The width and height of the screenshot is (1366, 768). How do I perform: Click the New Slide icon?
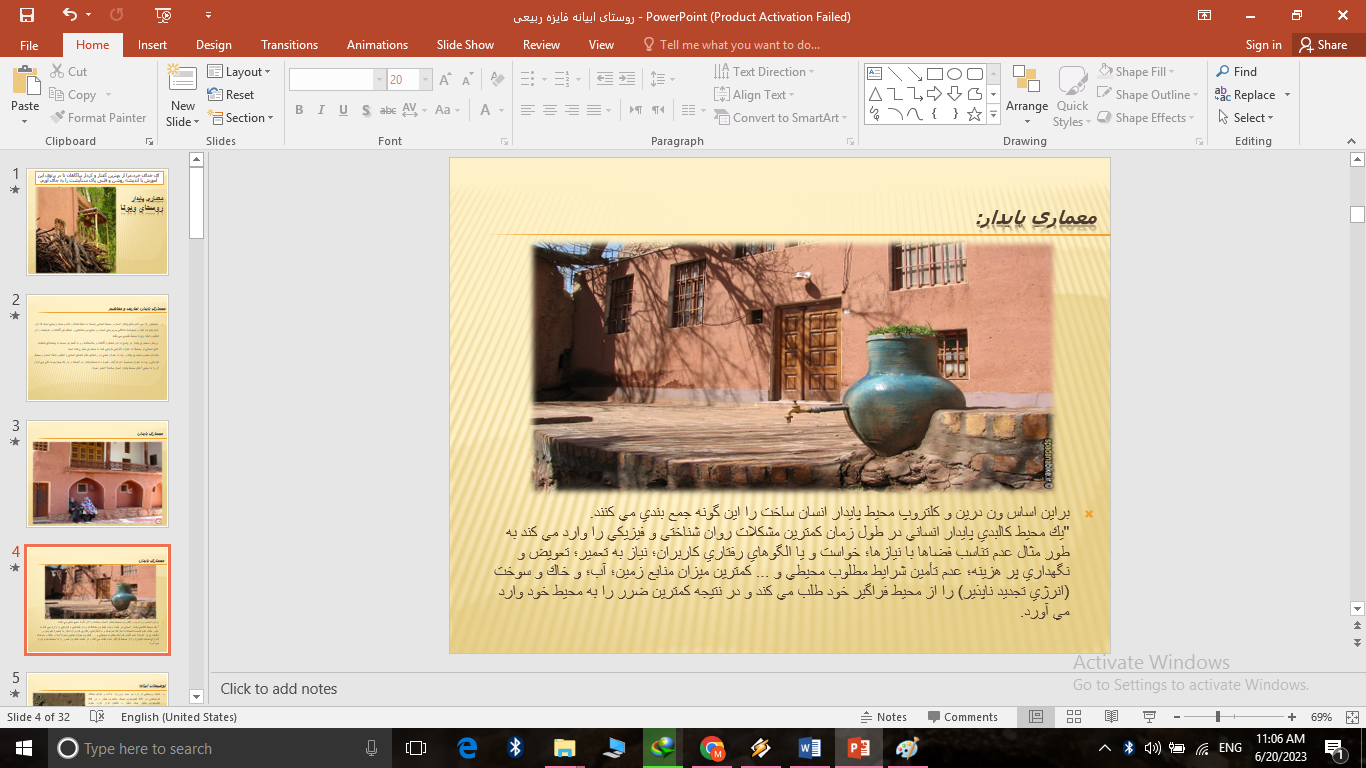point(182,83)
